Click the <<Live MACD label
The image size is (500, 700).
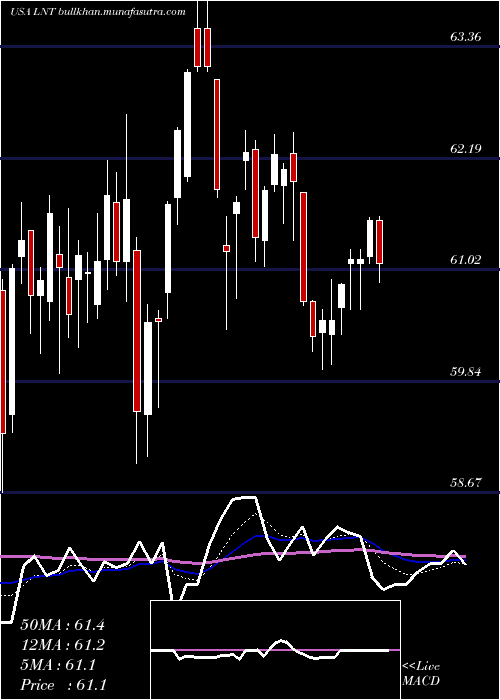[x=421, y=673]
